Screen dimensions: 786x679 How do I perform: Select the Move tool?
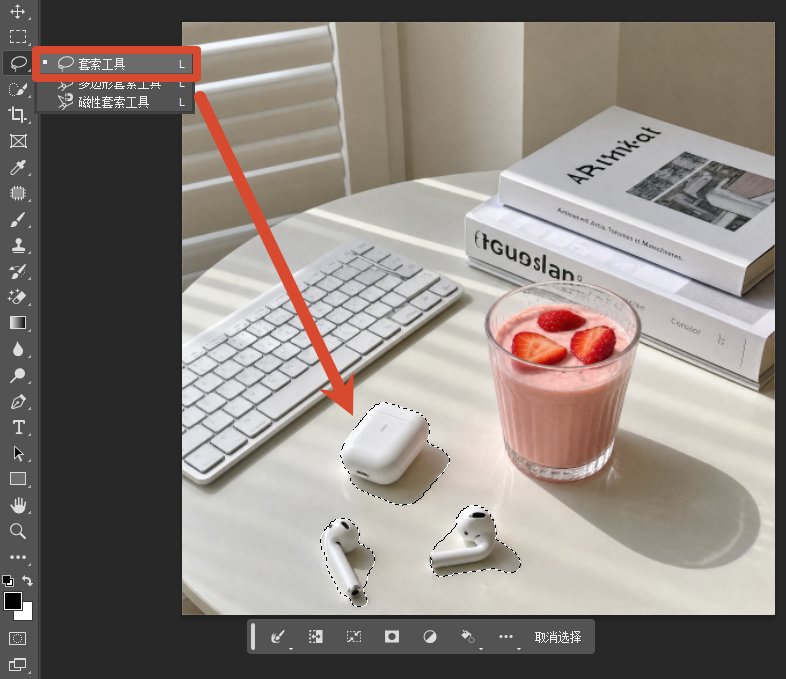[18, 12]
